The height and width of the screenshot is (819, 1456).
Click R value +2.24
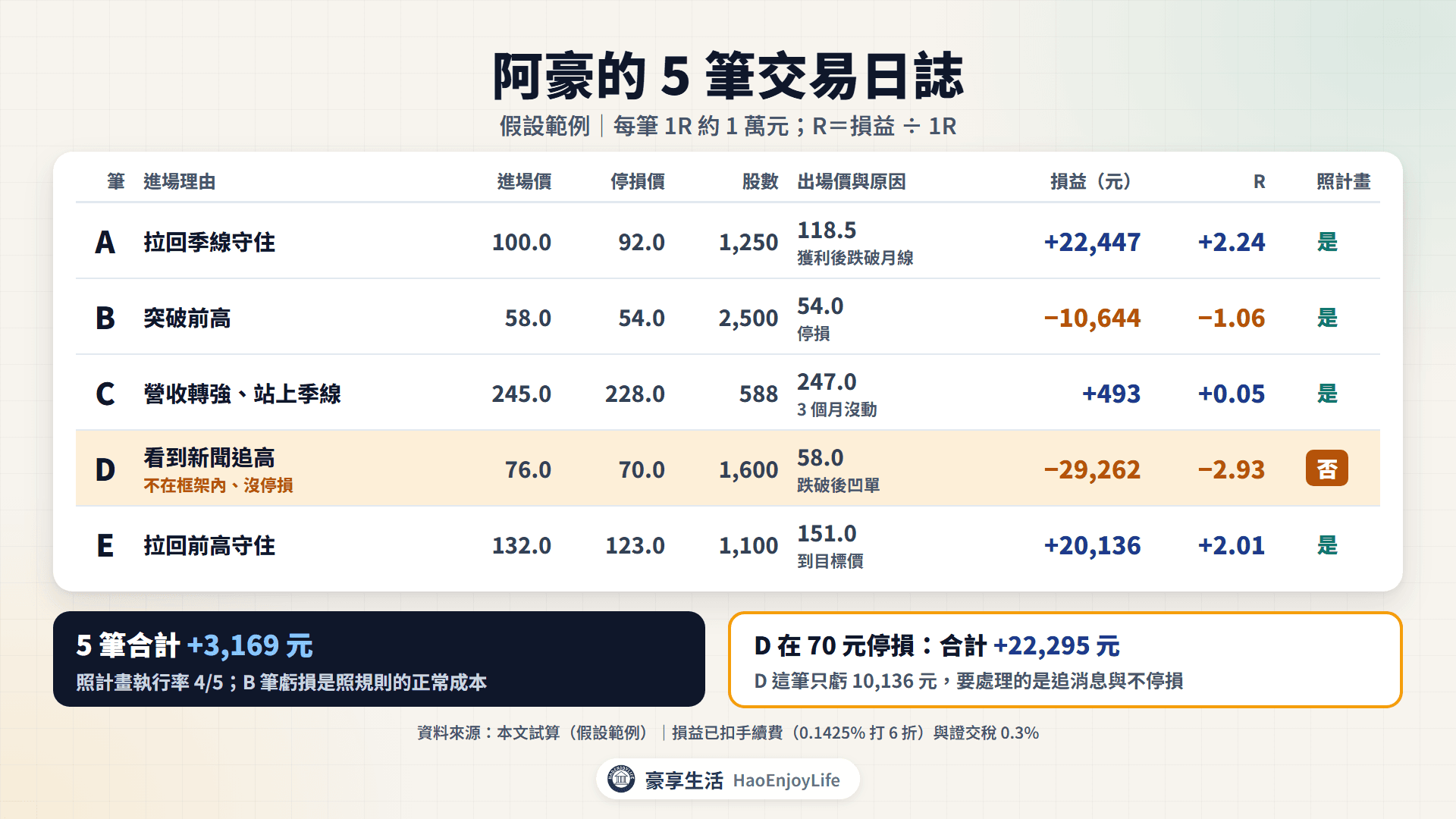coord(1232,242)
